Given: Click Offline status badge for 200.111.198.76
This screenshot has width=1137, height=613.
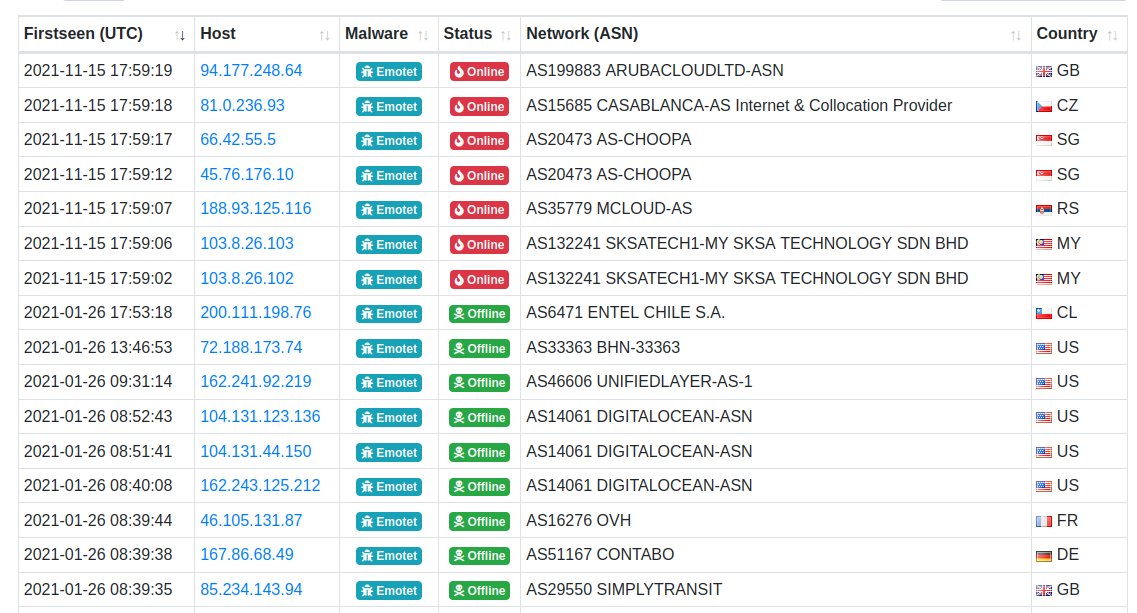Looking at the screenshot, I should coord(479,314).
